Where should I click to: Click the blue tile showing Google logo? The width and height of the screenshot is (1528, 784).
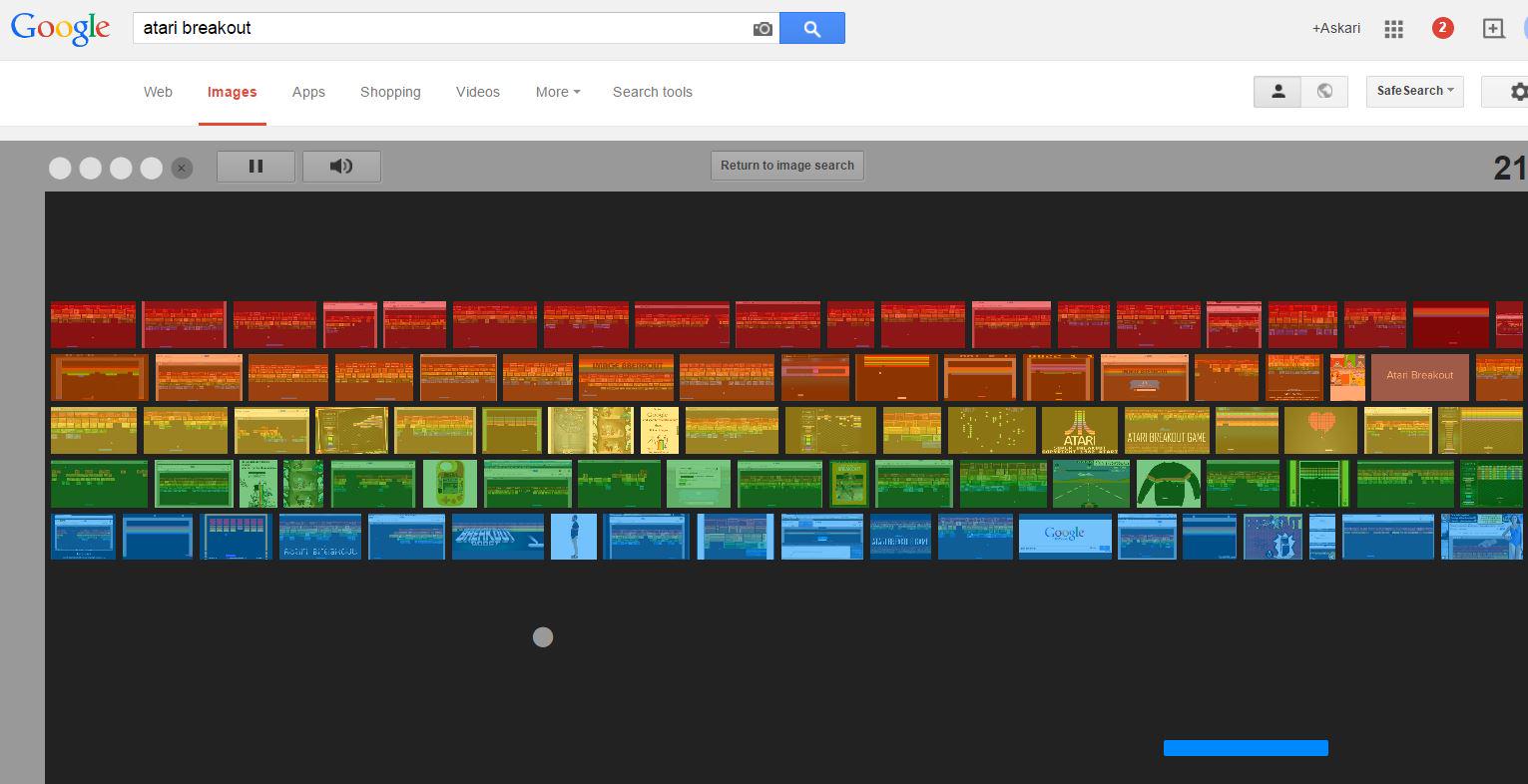point(1064,537)
